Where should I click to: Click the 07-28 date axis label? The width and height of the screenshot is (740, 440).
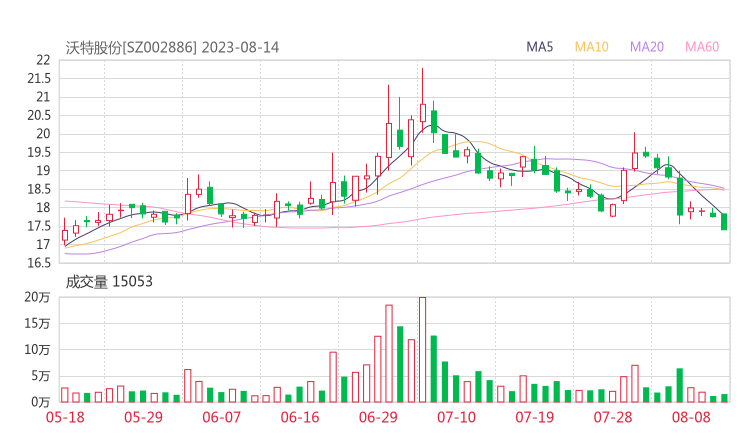coord(613,417)
